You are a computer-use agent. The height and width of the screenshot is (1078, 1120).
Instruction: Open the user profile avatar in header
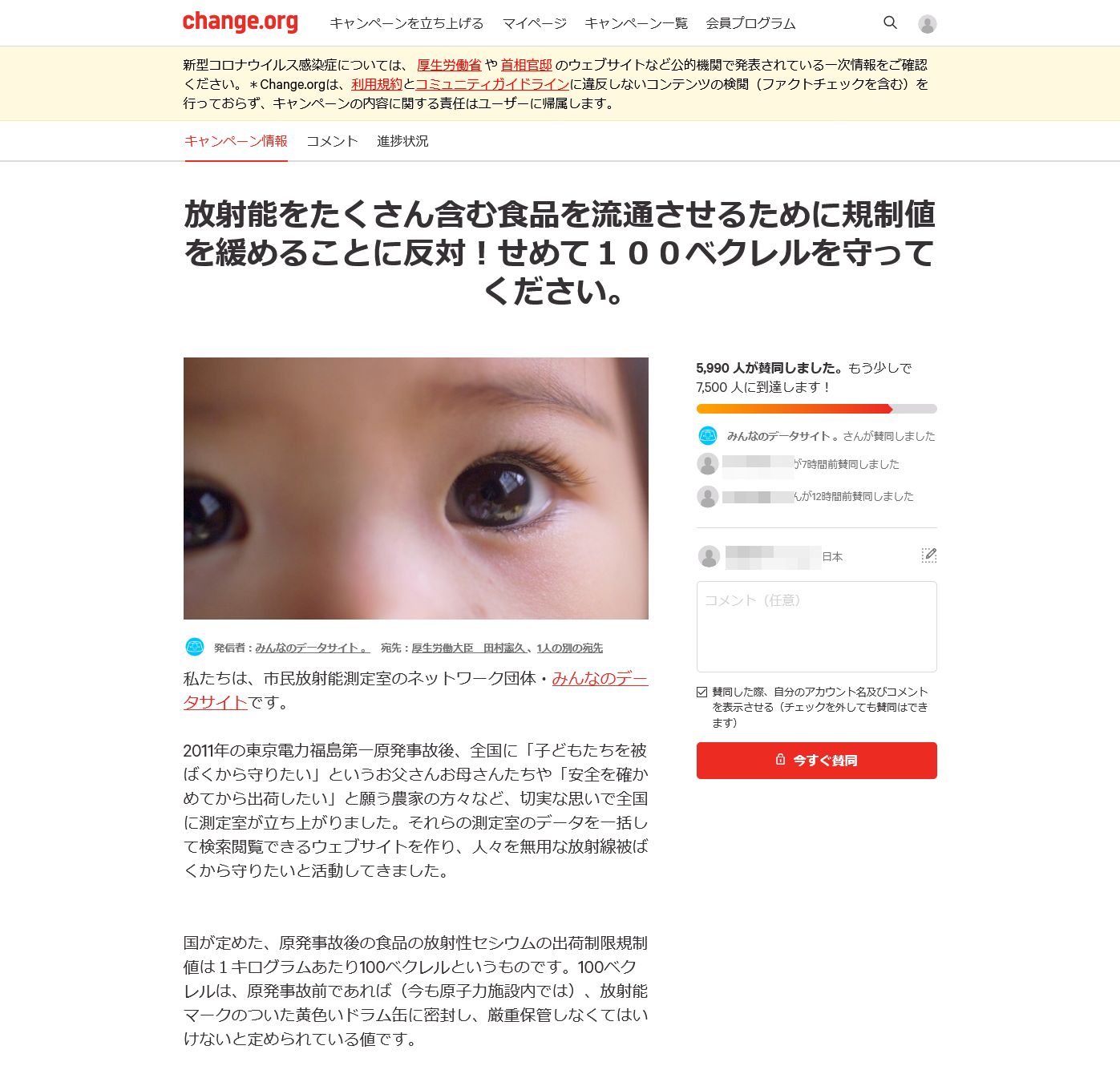[x=928, y=24]
